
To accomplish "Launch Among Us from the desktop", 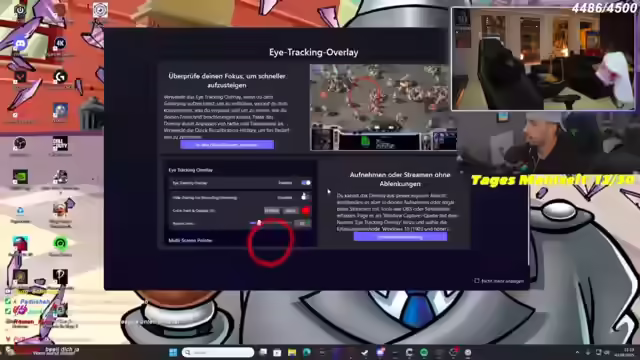I will coord(20,244).
